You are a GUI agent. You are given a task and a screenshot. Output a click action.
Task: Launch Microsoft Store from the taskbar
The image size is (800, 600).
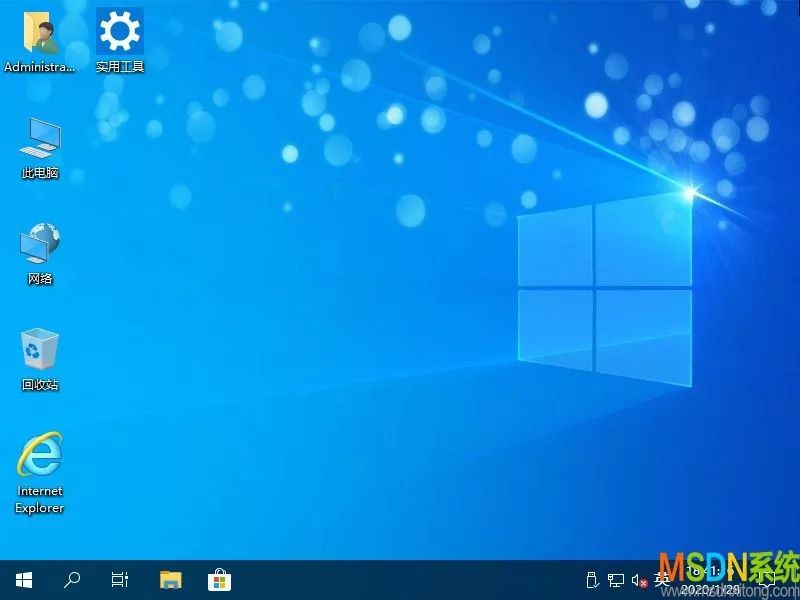217,580
